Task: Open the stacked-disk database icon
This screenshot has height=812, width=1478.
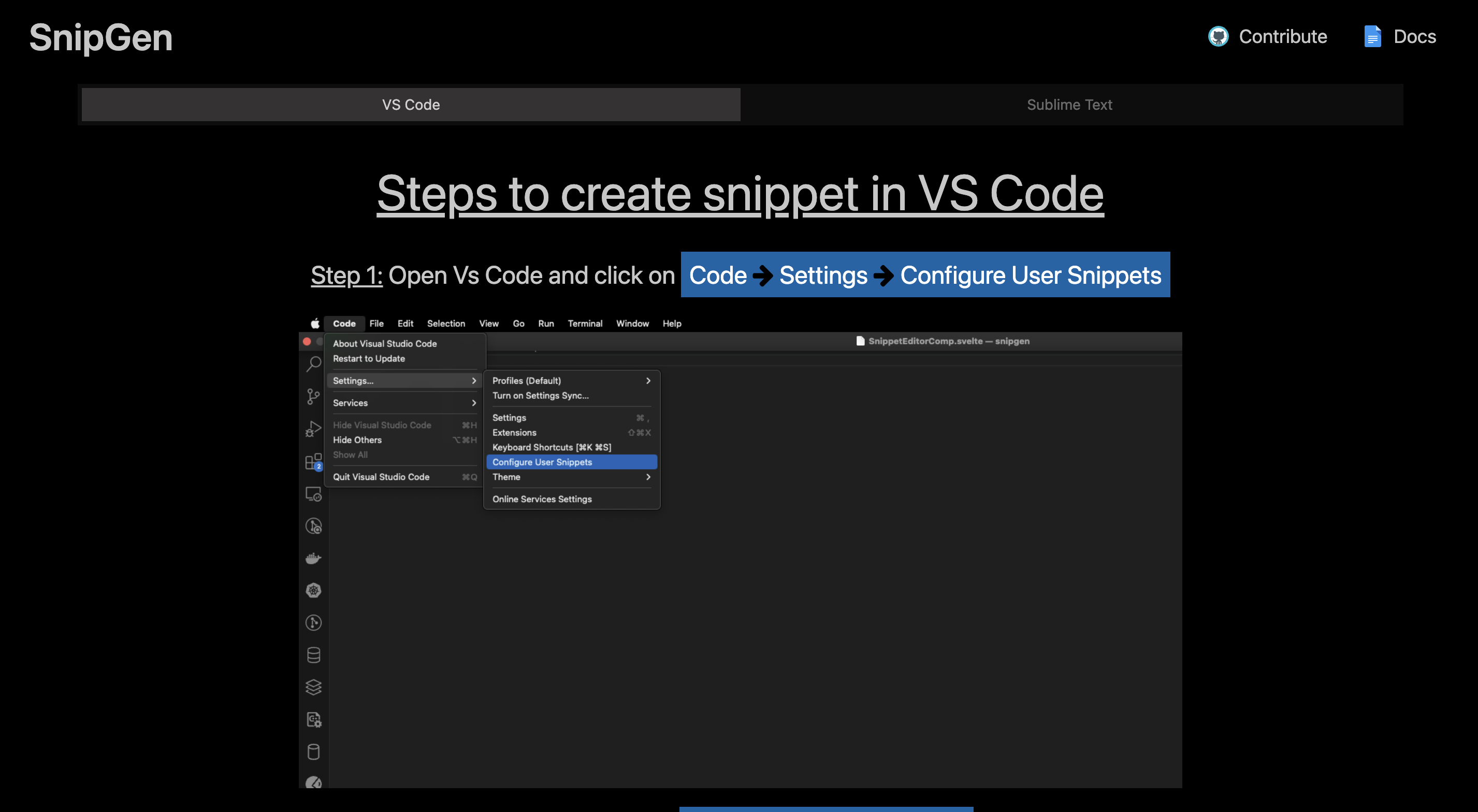Action: pos(313,655)
